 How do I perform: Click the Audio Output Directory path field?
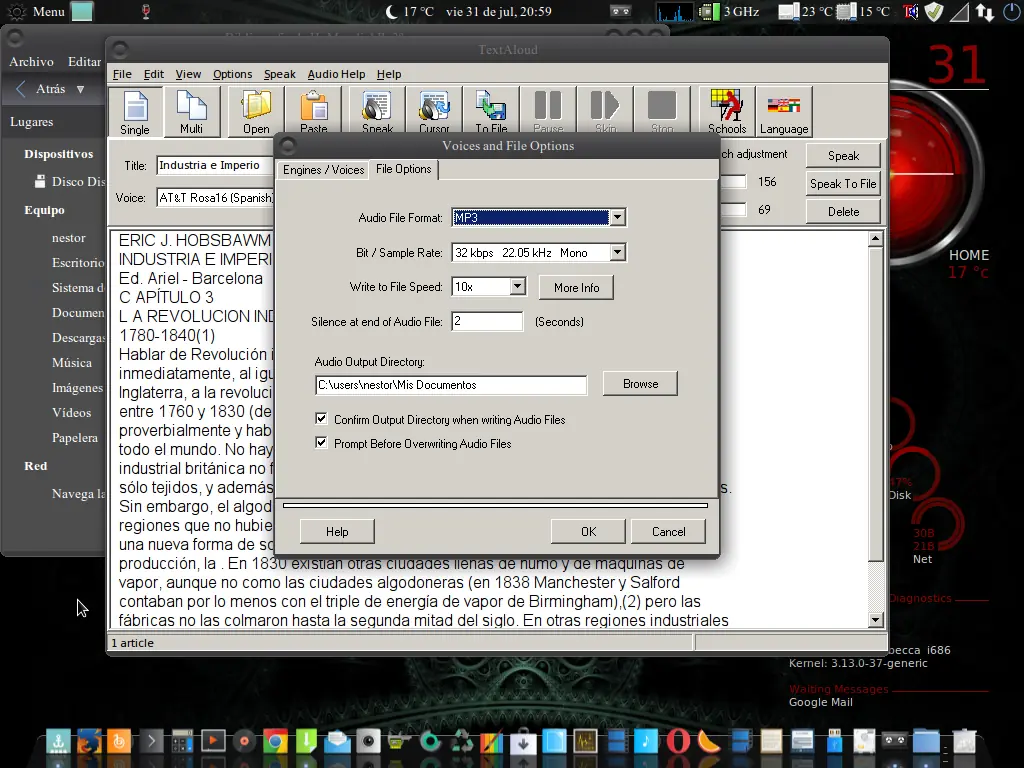(451, 385)
